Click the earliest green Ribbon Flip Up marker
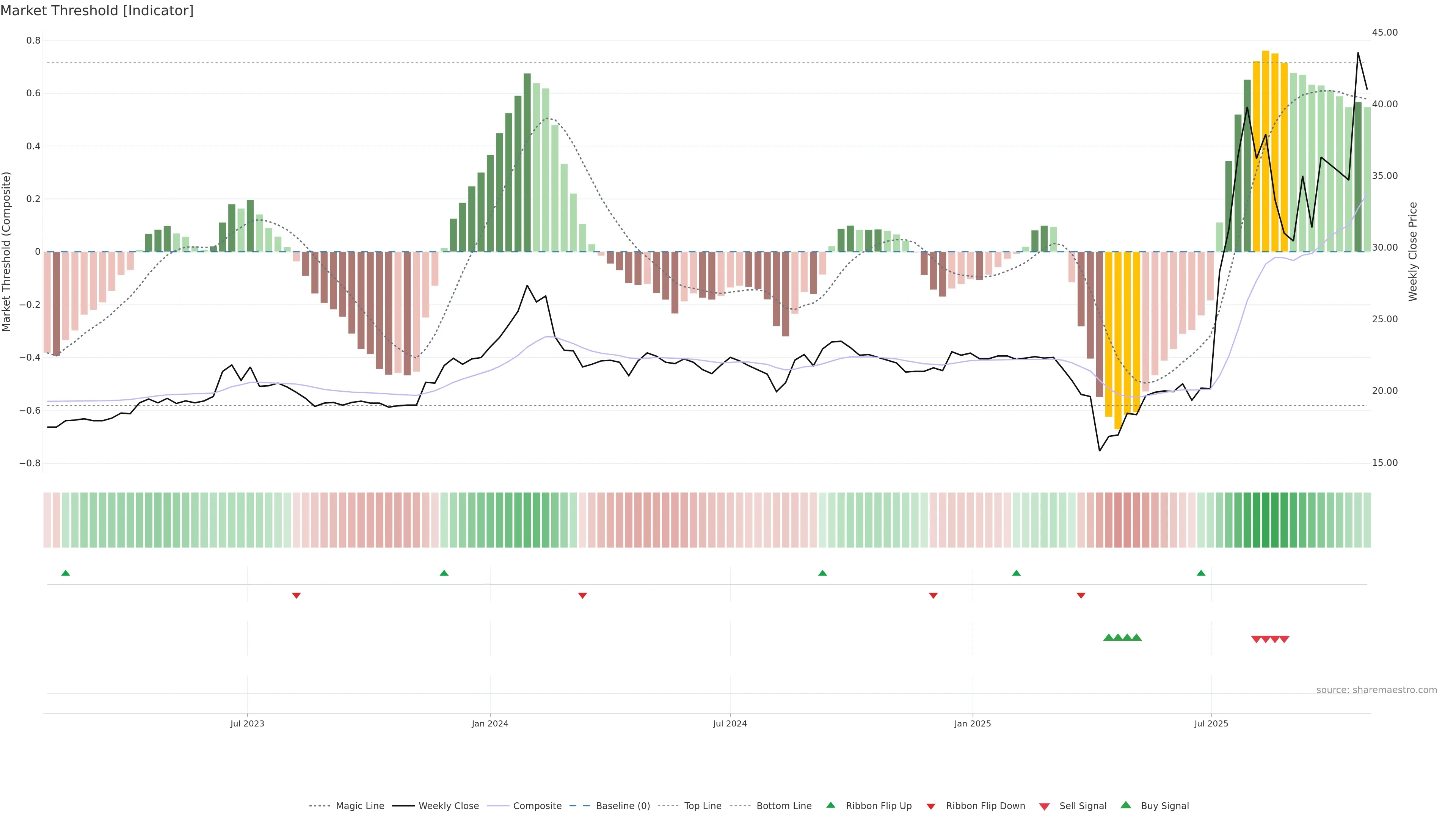Screen dimensions: 1456x819 coord(66,573)
